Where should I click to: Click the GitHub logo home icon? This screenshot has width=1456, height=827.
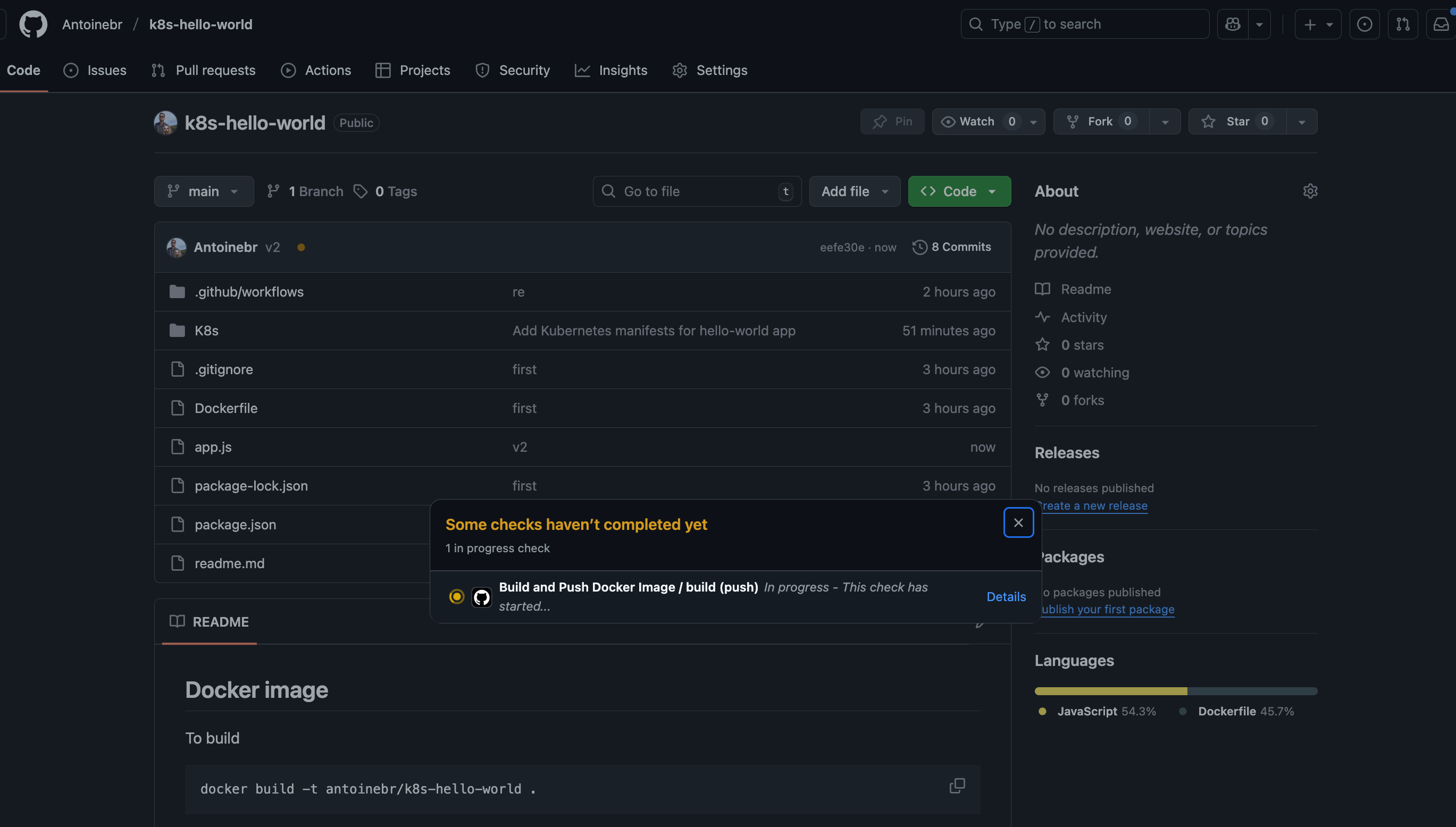pos(33,24)
